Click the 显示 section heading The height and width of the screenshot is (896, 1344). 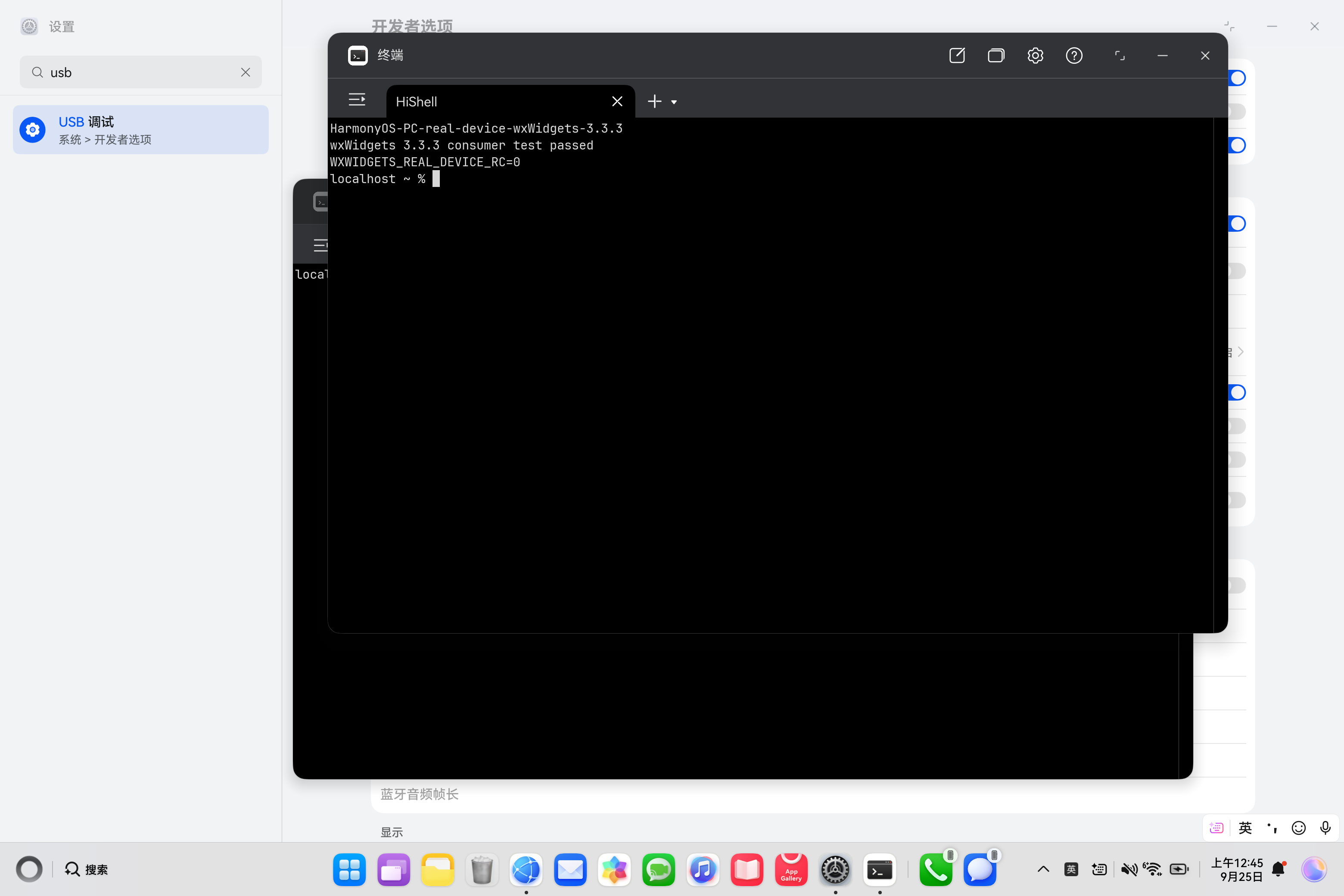pyautogui.click(x=392, y=833)
